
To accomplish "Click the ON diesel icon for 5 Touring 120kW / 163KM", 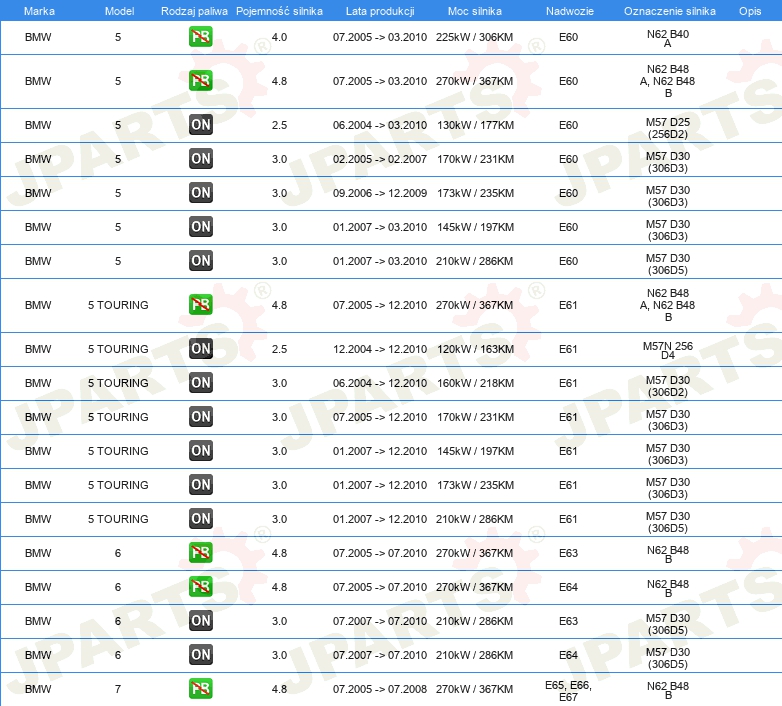I will click(201, 349).
